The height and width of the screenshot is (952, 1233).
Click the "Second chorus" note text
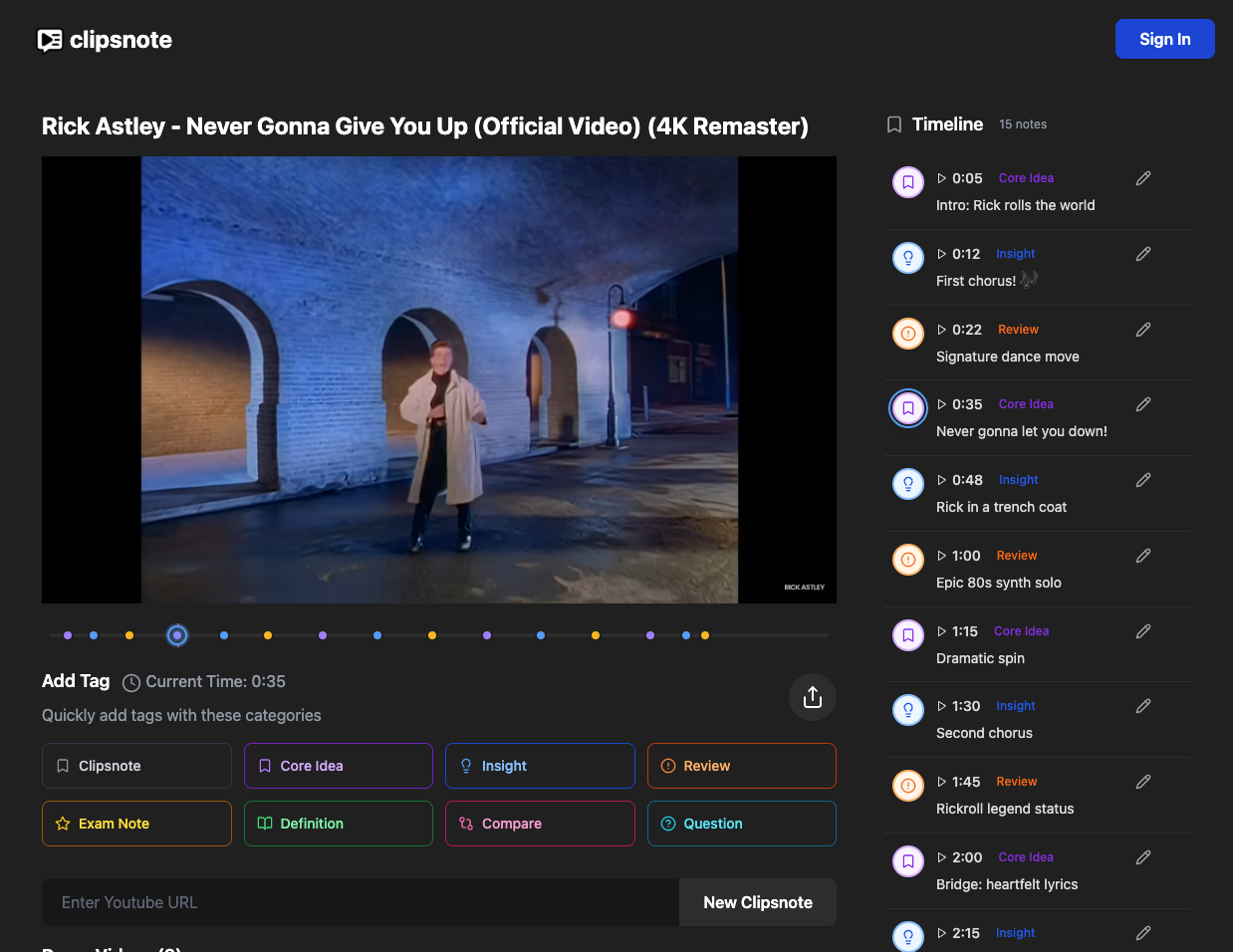[x=984, y=733]
